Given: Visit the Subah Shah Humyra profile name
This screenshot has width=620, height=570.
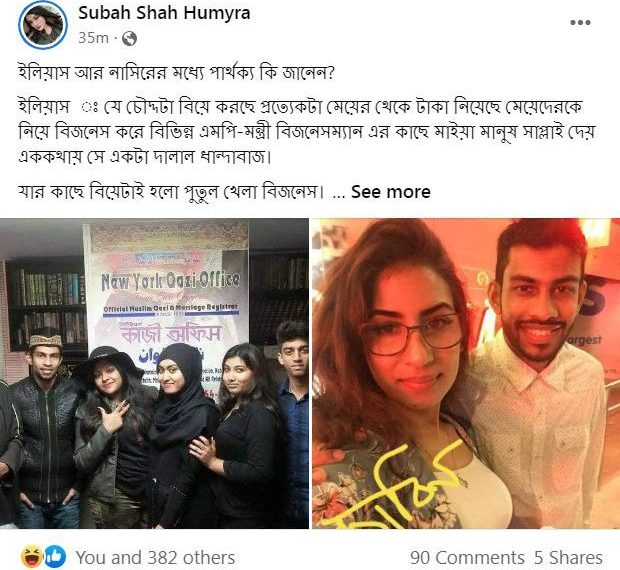Looking at the screenshot, I should coord(164,13).
